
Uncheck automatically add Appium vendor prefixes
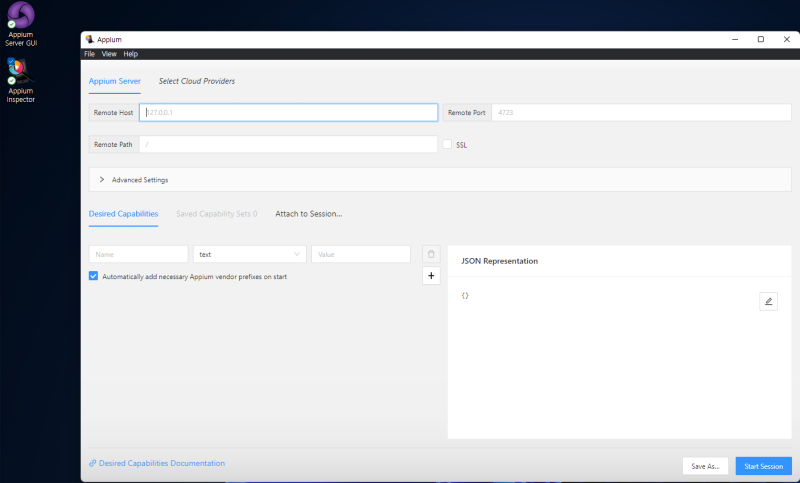click(x=93, y=276)
